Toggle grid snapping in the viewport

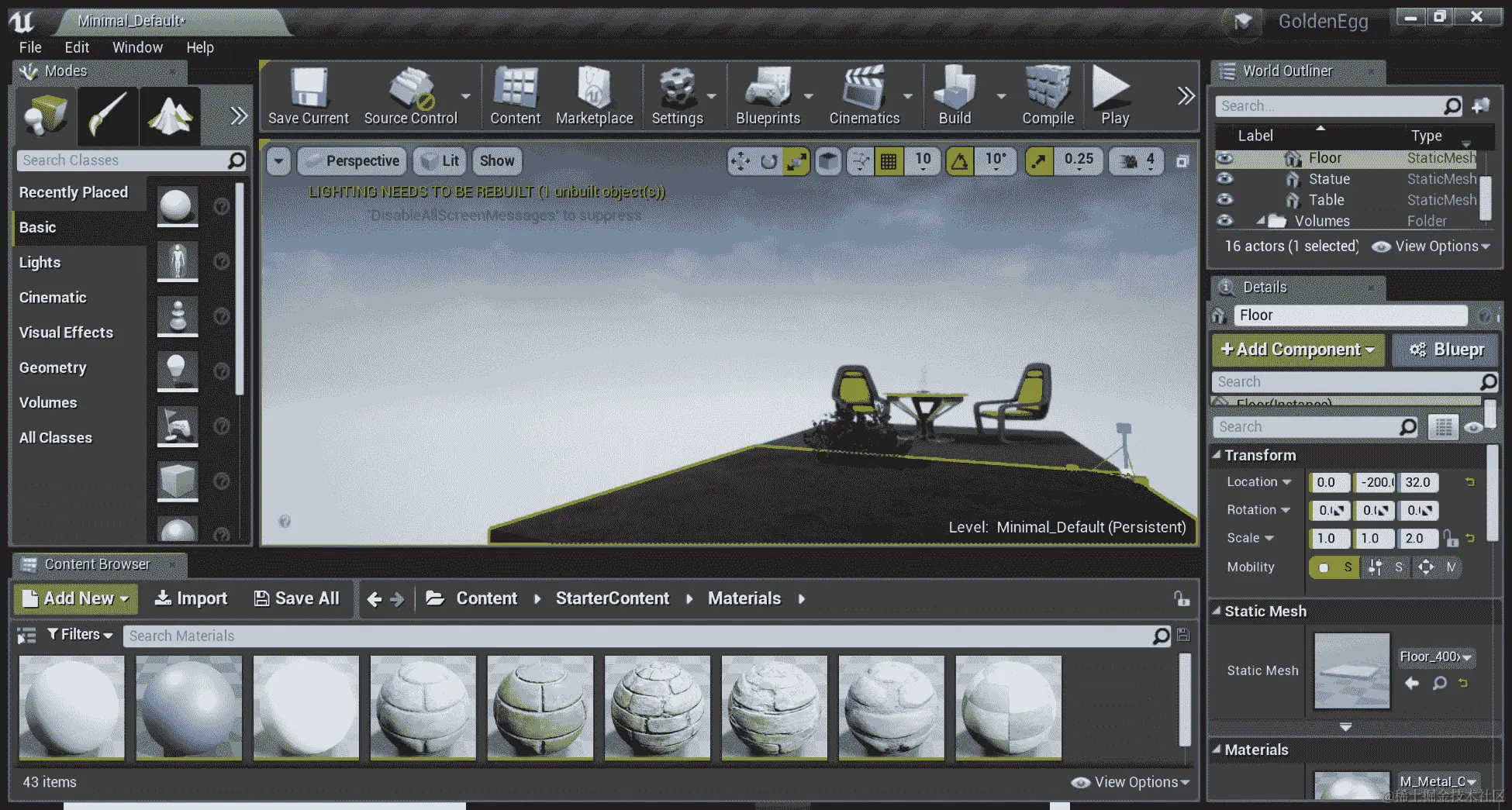tap(889, 161)
